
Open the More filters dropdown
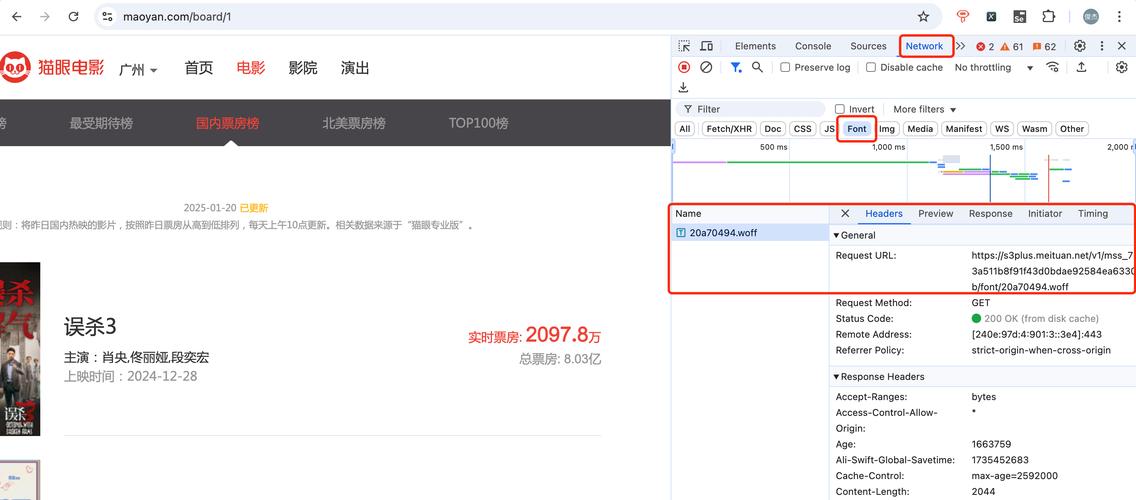pyautogui.click(x=924, y=109)
